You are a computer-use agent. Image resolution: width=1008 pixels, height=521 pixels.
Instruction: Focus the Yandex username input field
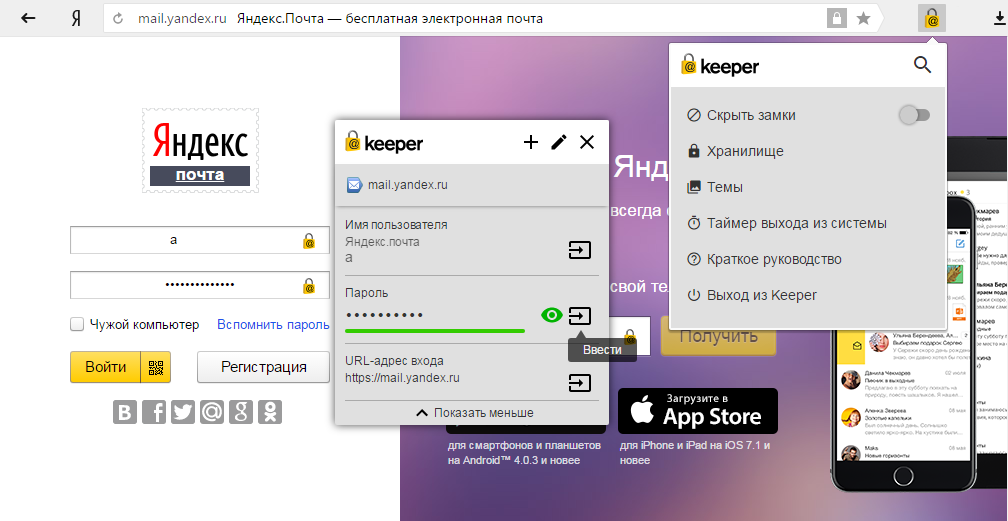coord(200,241)
